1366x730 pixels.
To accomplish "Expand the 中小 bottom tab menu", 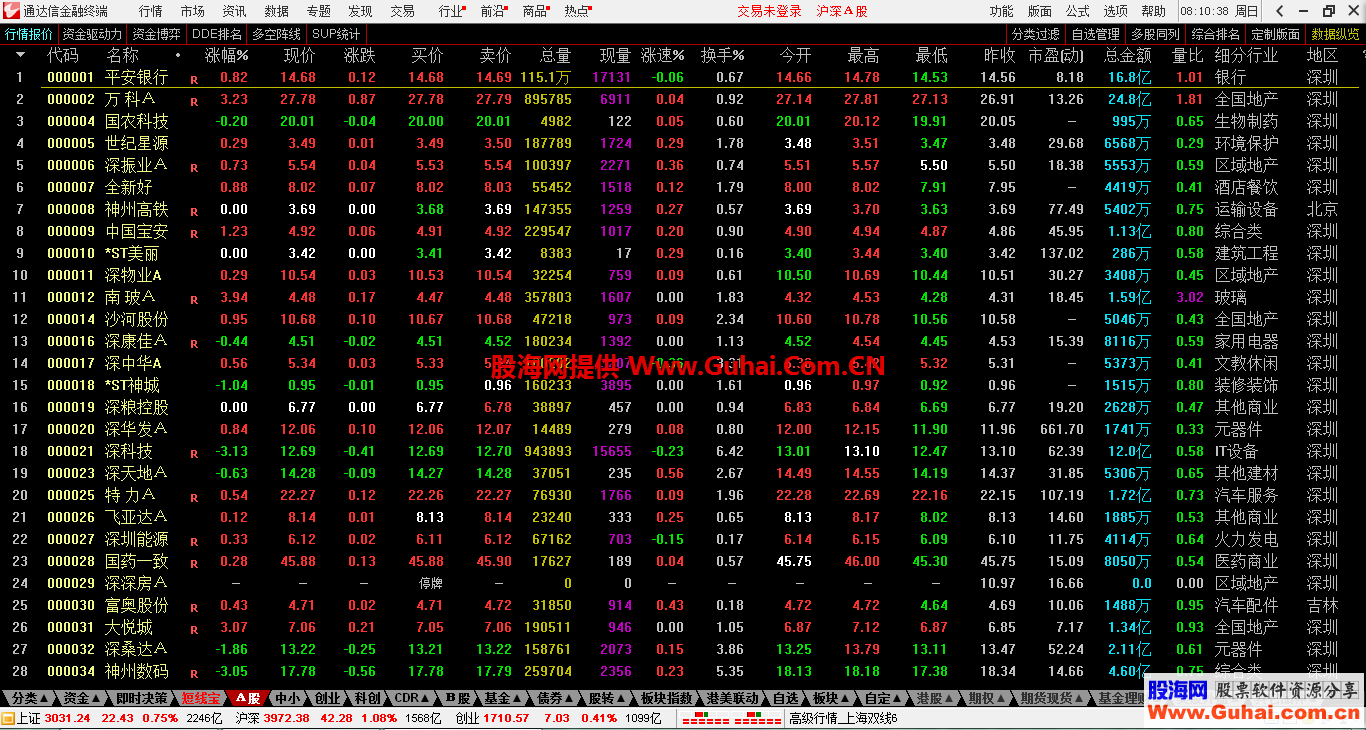I will click(x=287, y=698).
